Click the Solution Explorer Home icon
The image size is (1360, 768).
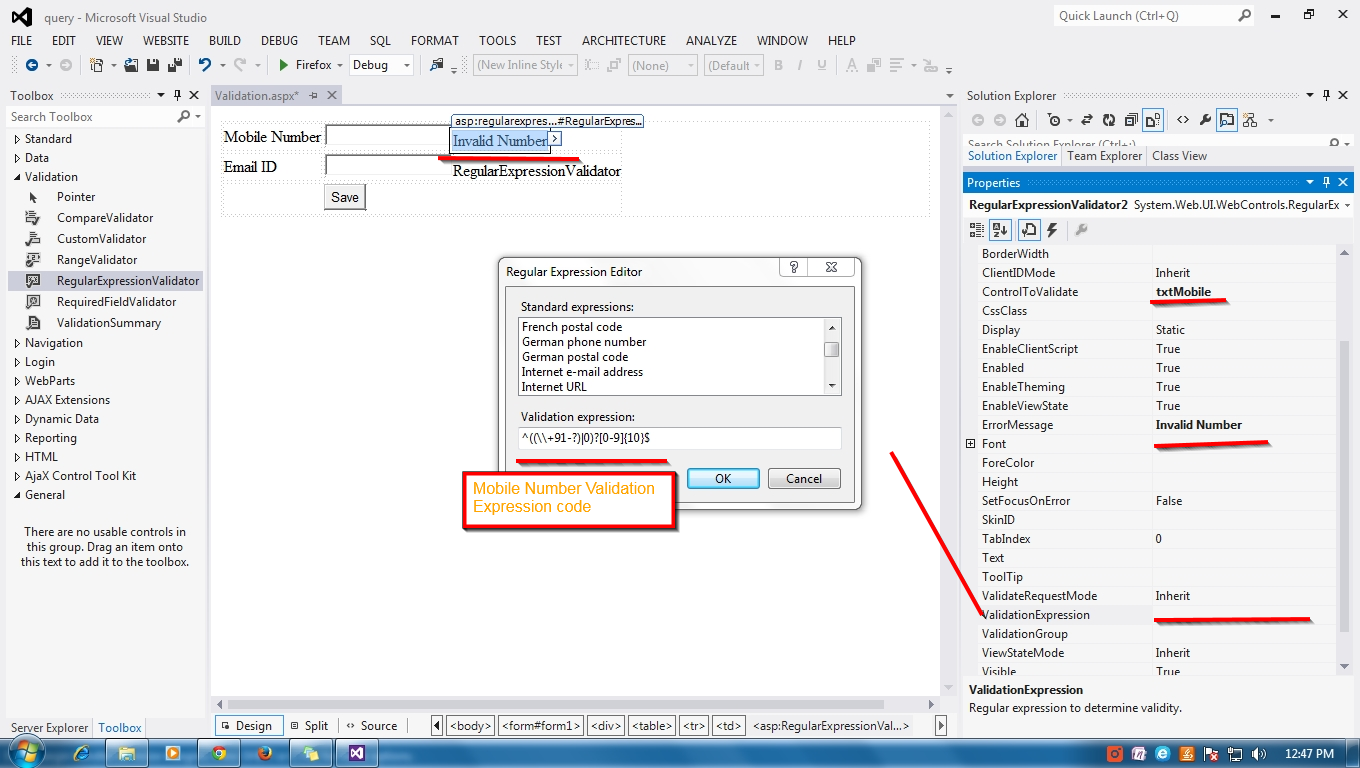[1021, 120]
